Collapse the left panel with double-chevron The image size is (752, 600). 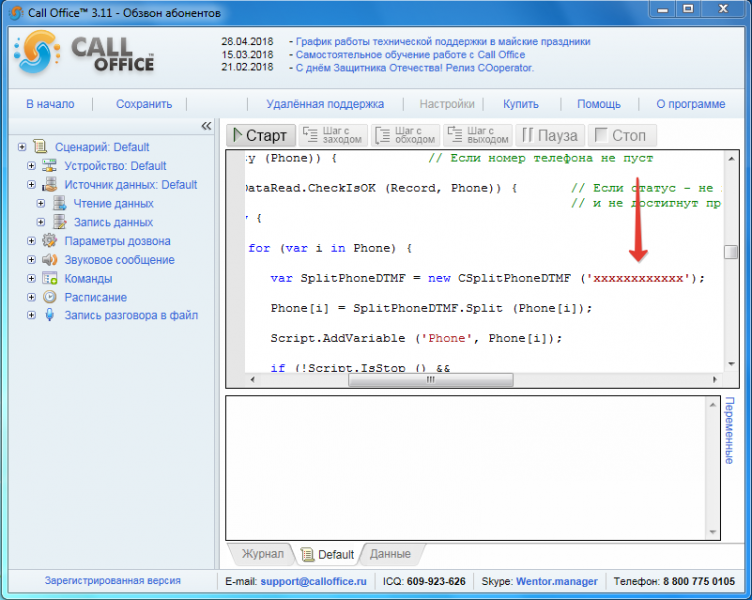point(206,126)
